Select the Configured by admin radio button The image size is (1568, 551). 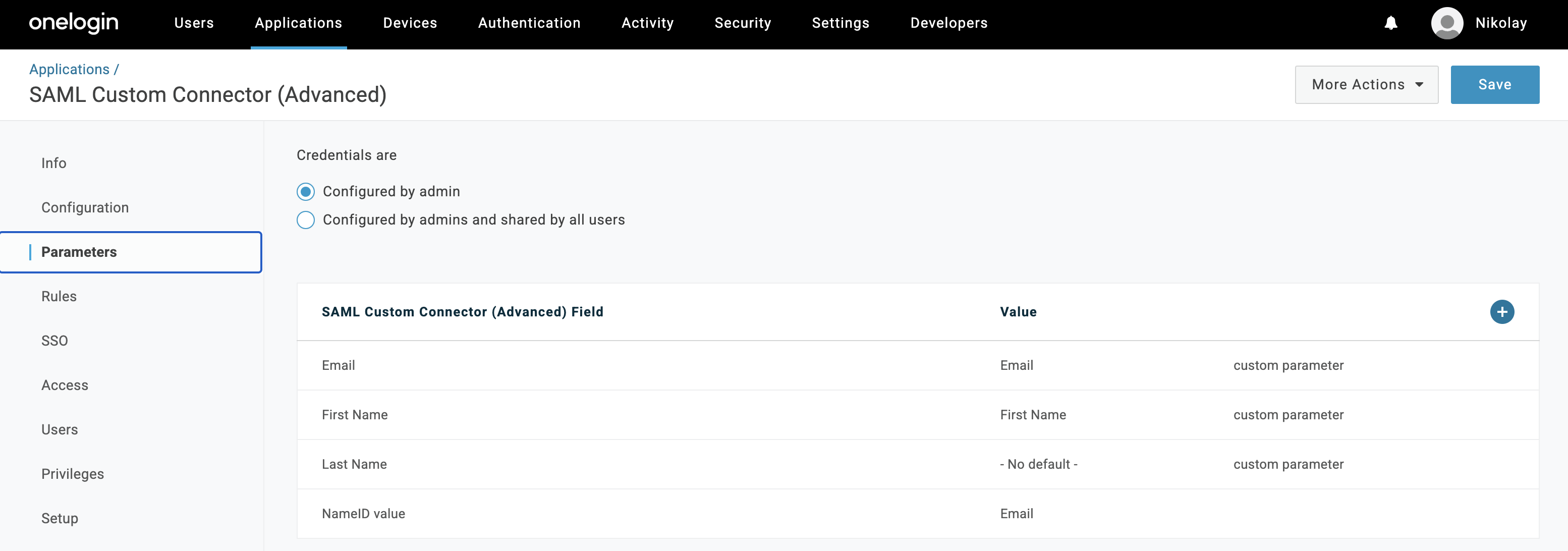306,192
